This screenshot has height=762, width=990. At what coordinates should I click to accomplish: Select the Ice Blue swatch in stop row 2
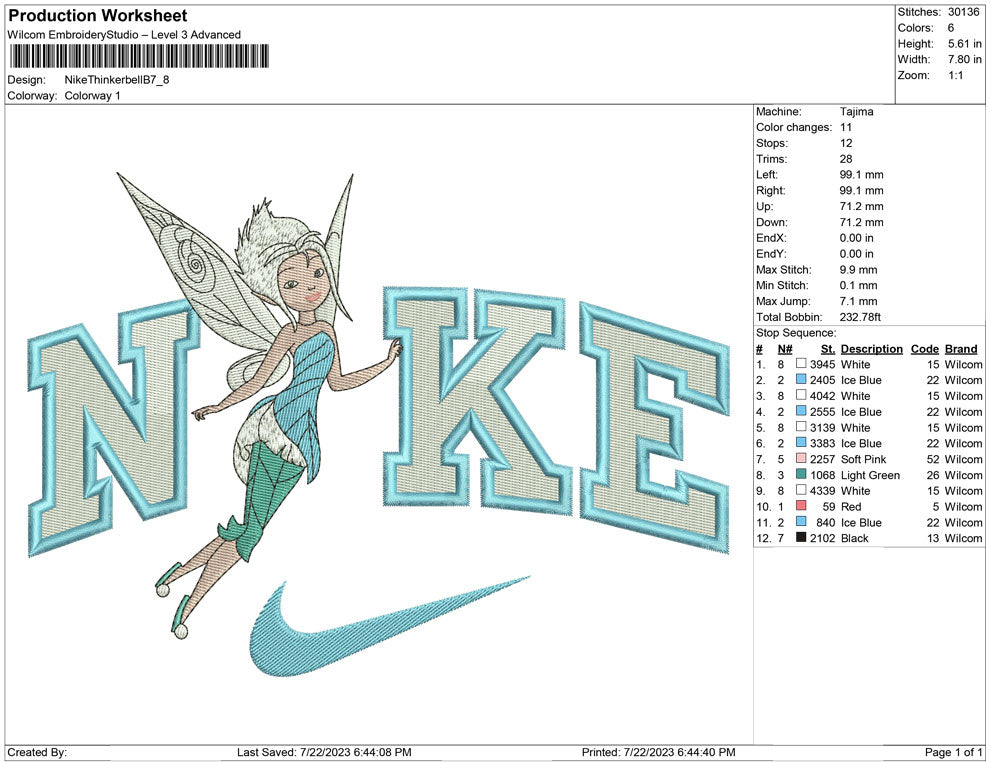[801, 379]
